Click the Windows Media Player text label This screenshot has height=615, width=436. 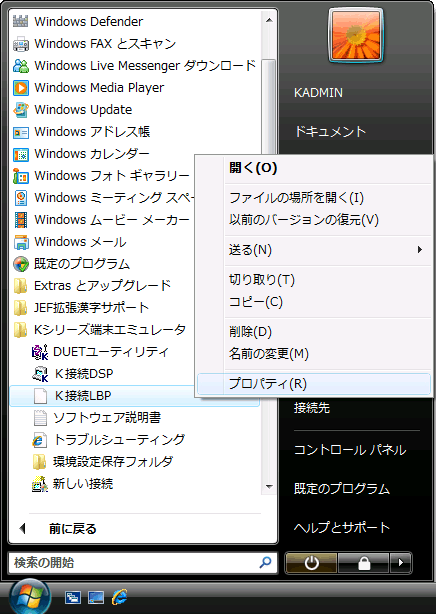tap(99, 87)
